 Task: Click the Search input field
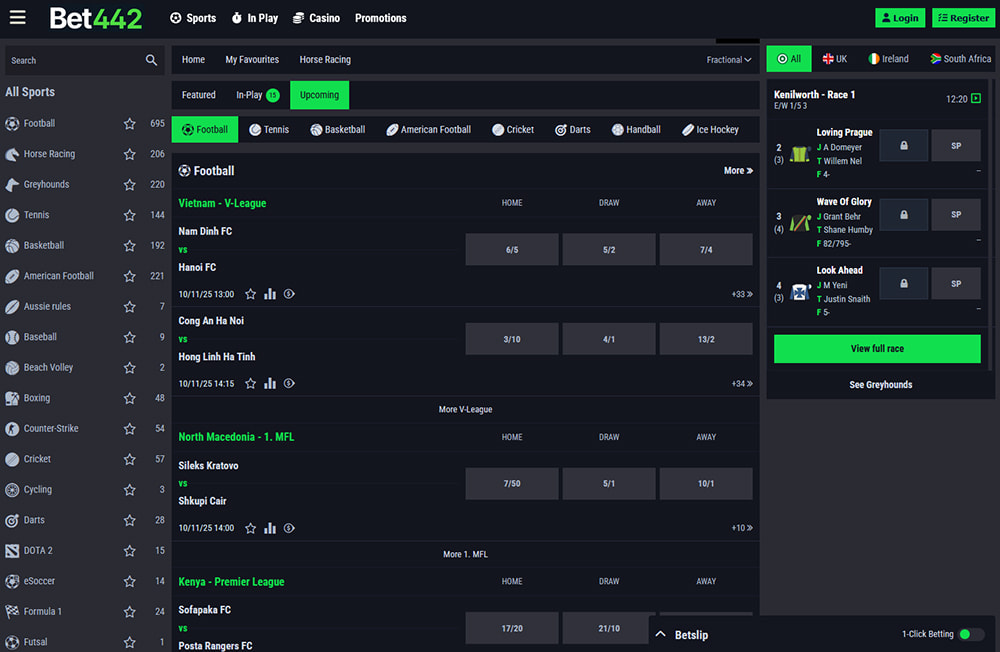[x=75, y=60]
